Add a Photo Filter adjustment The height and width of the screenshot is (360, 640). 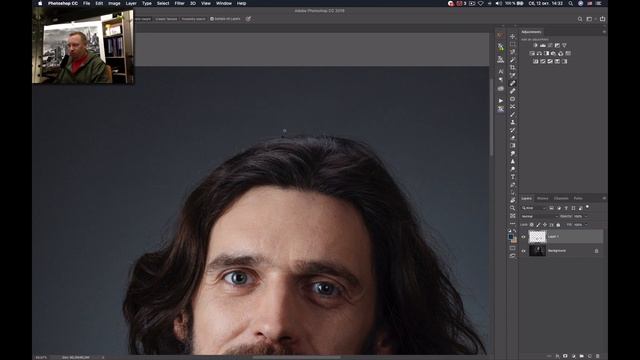tap(553, 53)
